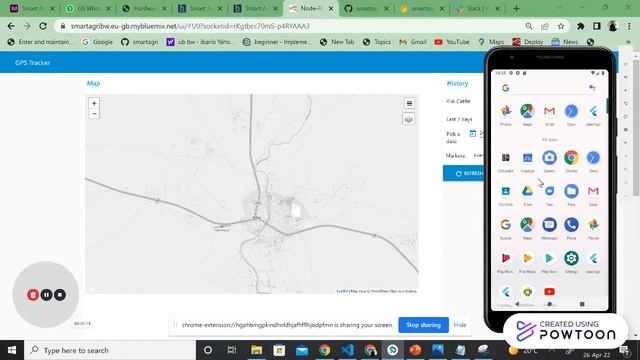The height and width of the screenshot is (360, 640).
Task: Toggle the Chrome side panel
Action: [x=597, y=26]
